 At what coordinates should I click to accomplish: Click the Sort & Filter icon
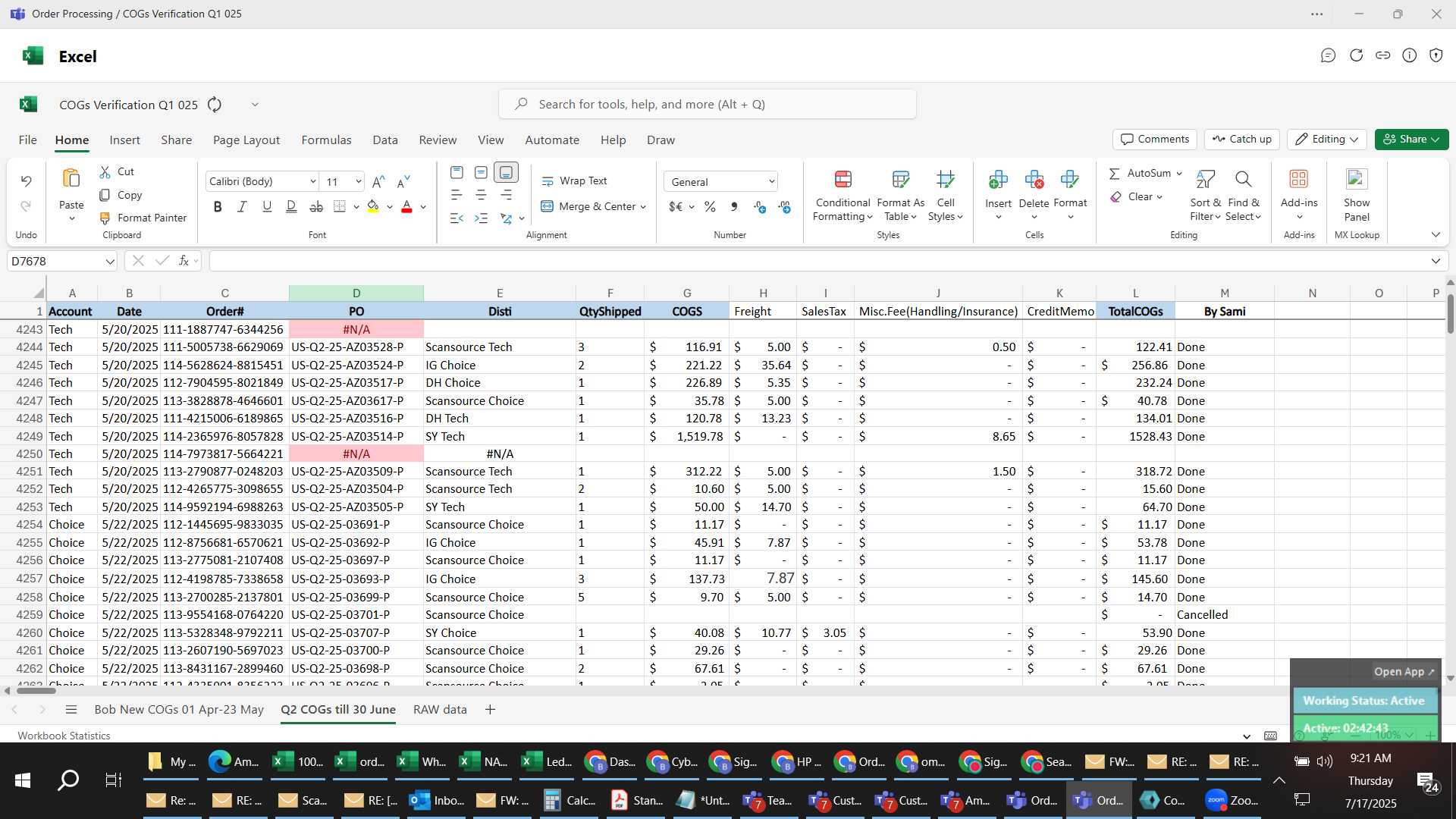click(1205, 179)
